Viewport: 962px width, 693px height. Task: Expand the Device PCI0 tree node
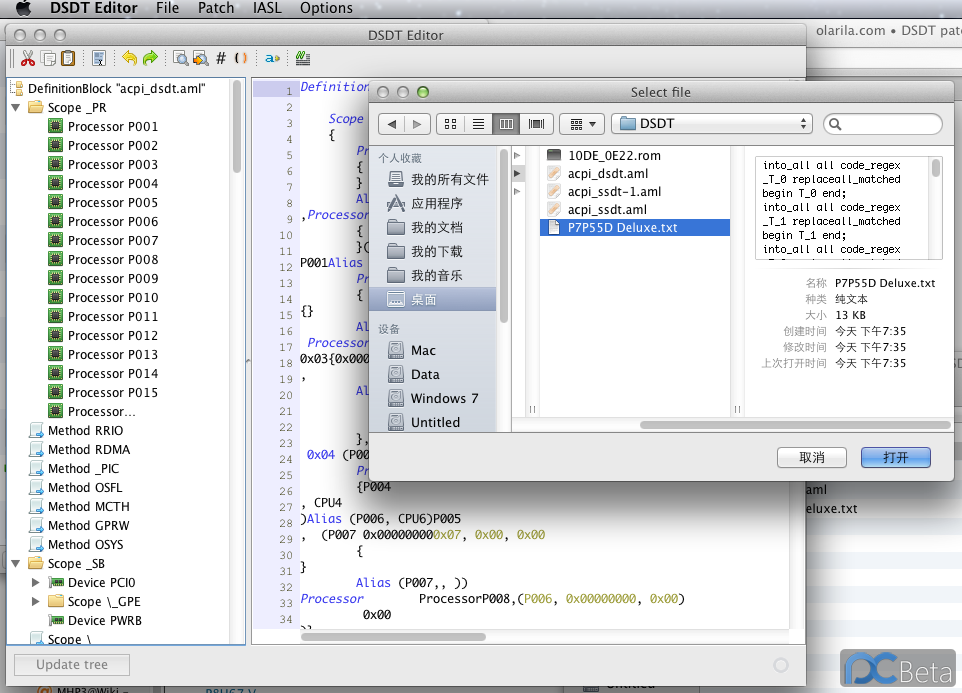point(37,582)
